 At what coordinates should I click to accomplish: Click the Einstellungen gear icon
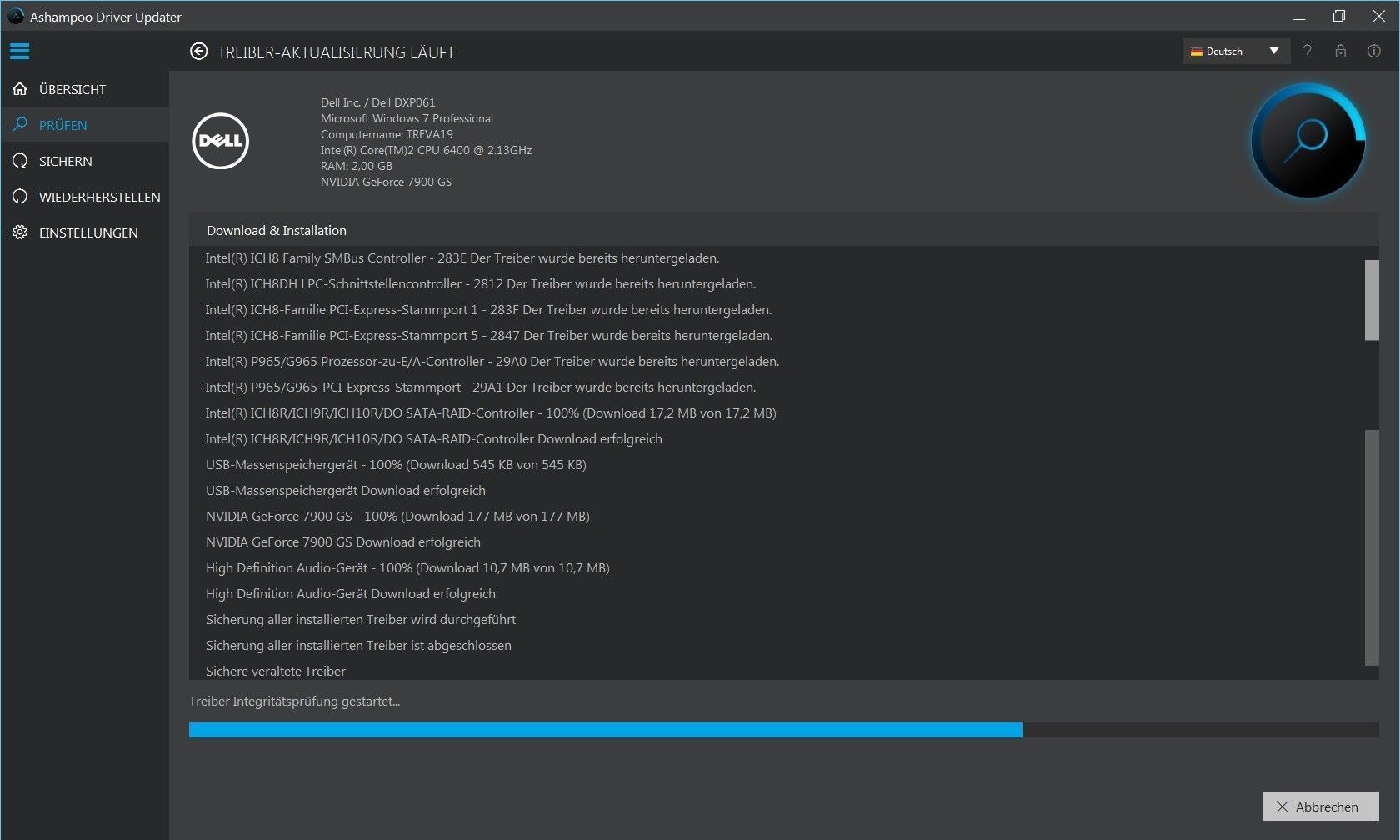pyautogui.click(x=20, y=232)
